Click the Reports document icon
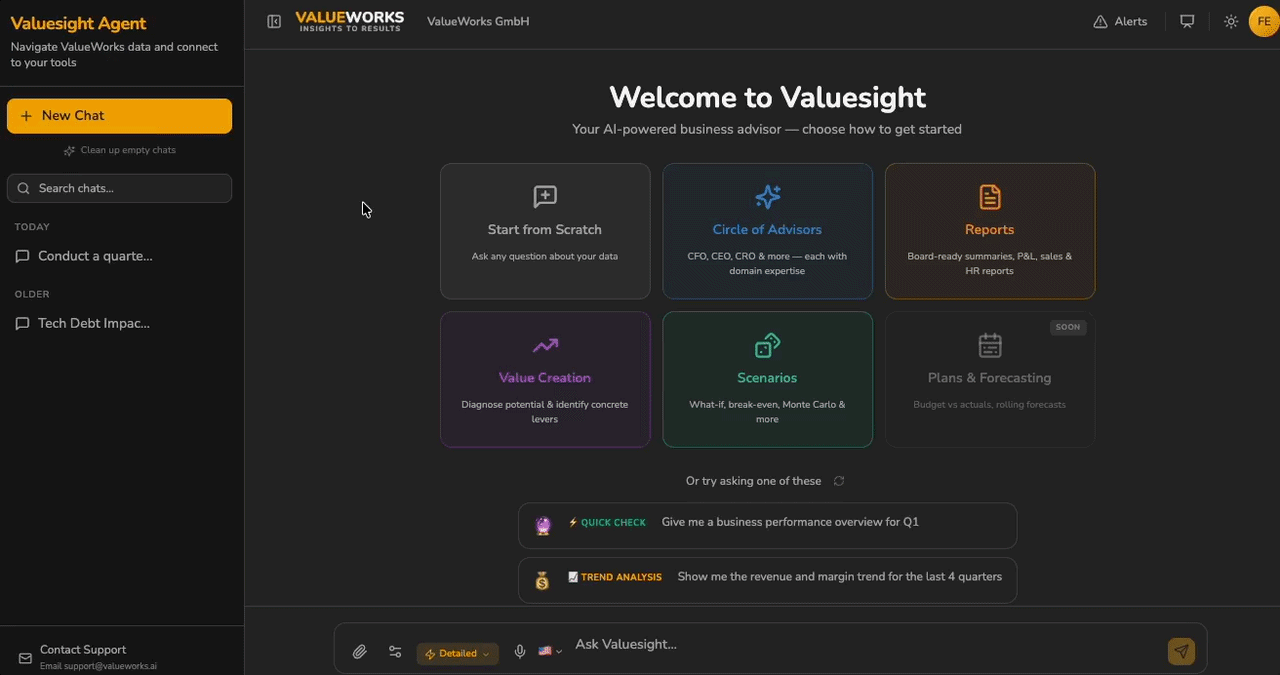This screenshot has height=675, width=1280. pos(990,197)
